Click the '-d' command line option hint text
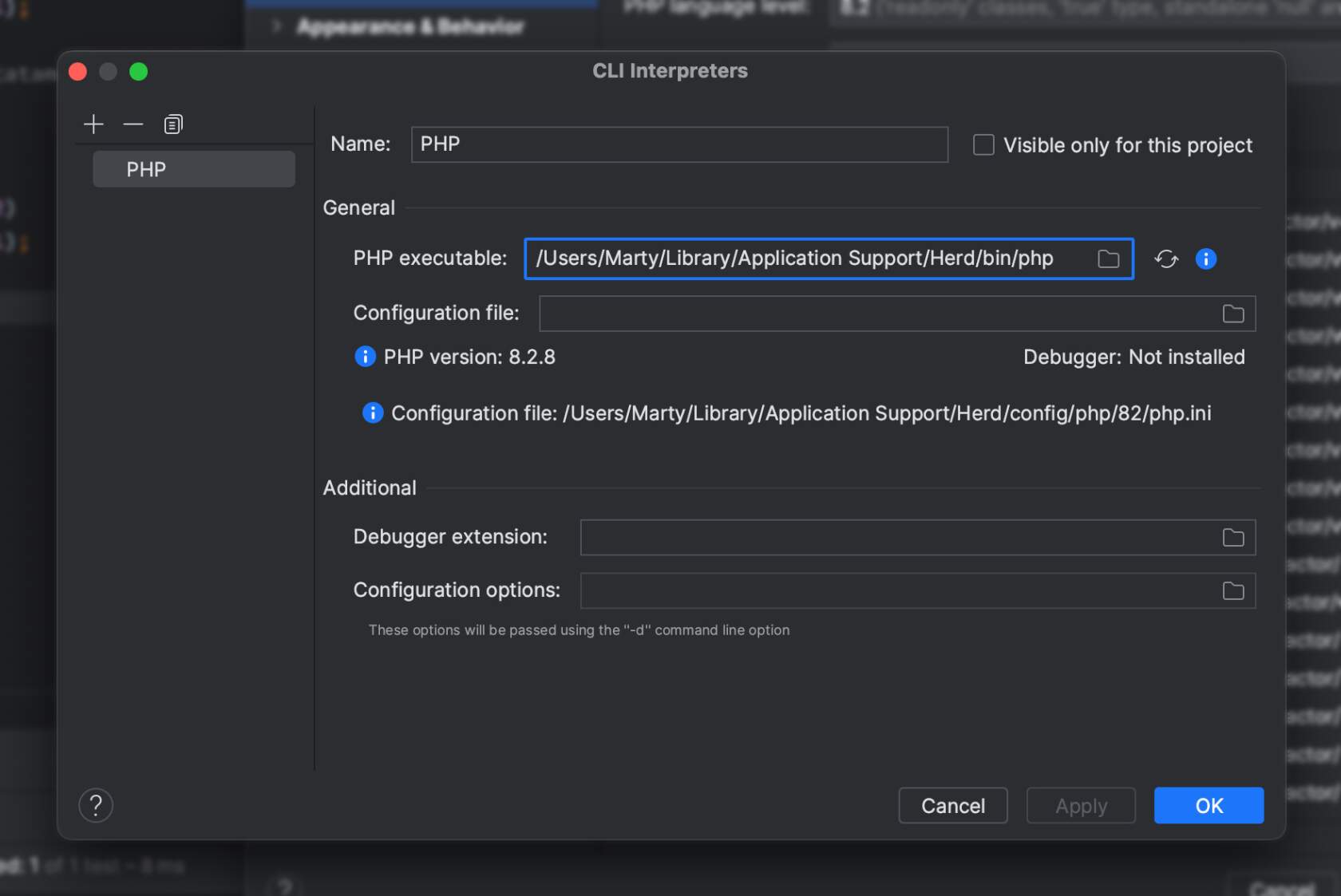The image size is (1341, 896). point(579,630)
